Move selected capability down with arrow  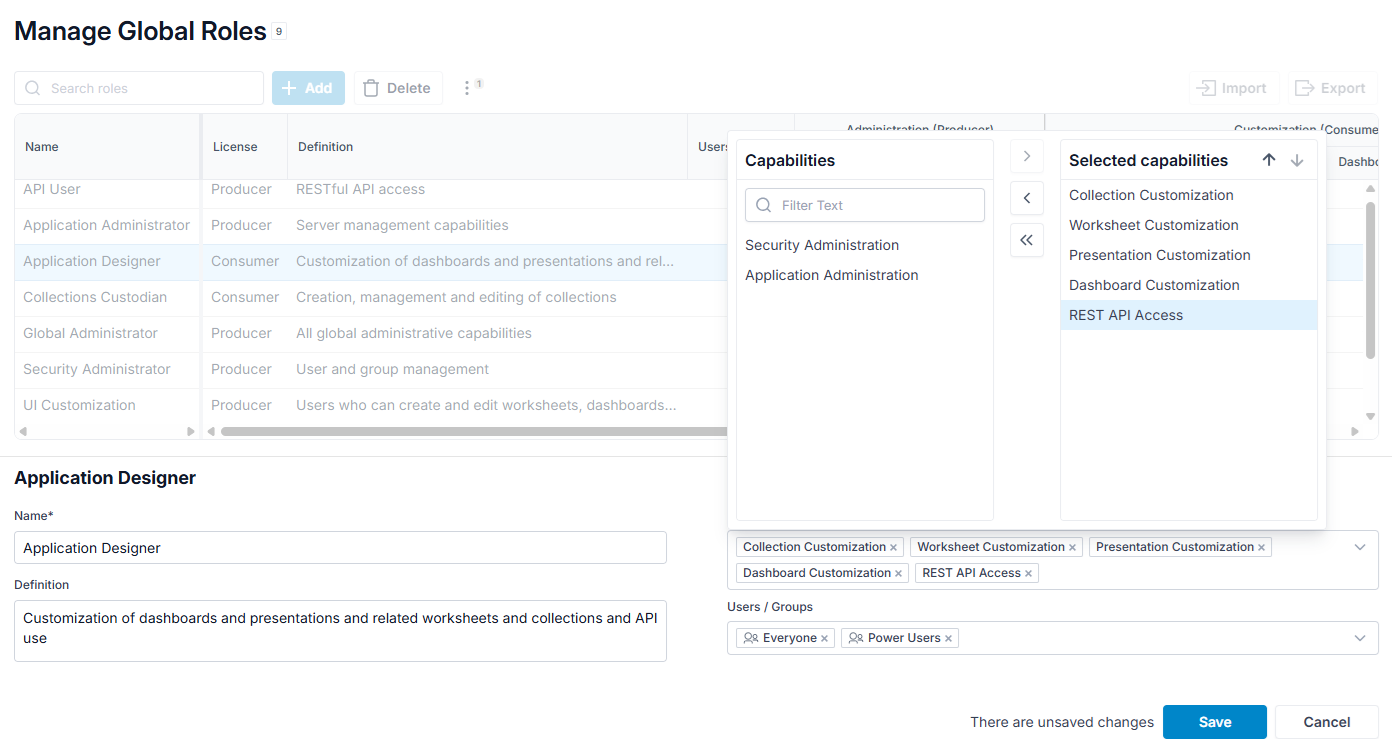click(x=1297, y=160)
